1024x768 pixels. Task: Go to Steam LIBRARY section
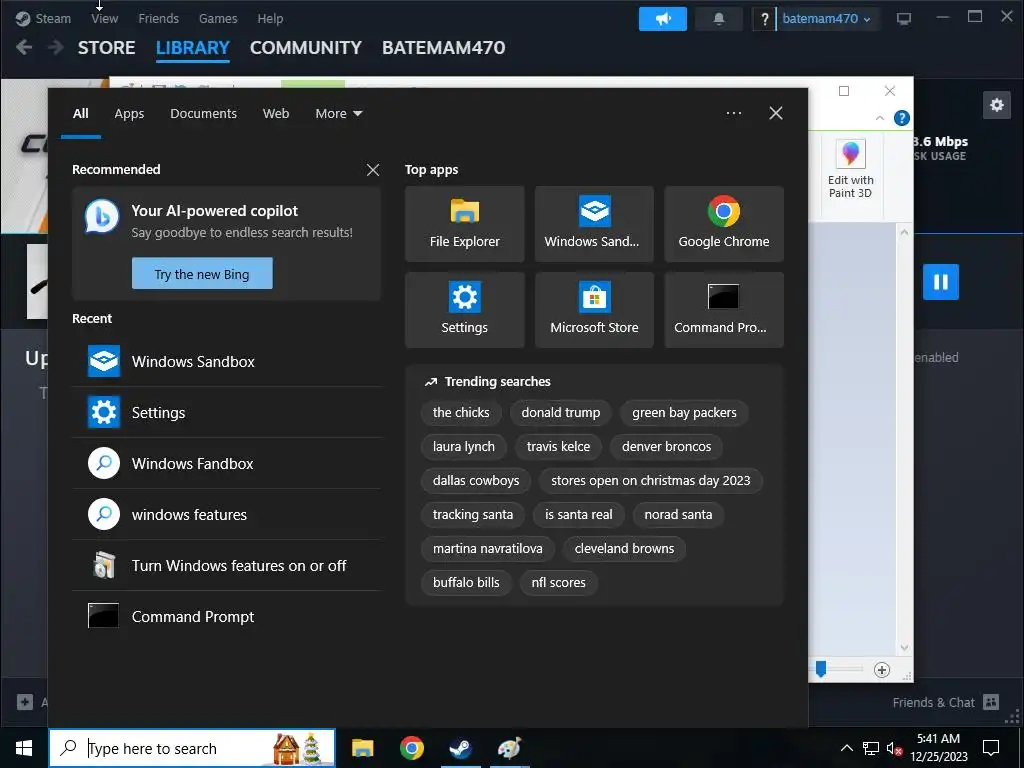(x=193, y=48)
